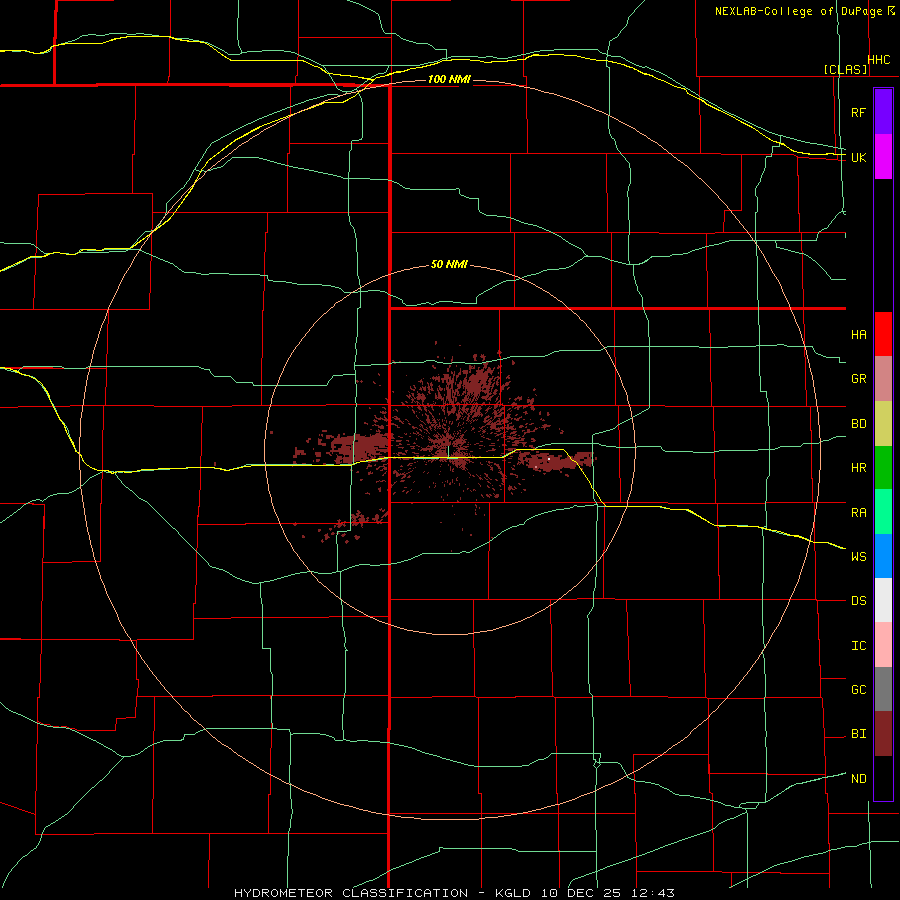Viewport: 900px width, 900px height.
Task: Click the KGLD radar site identifier
Action: pos(511,893)
